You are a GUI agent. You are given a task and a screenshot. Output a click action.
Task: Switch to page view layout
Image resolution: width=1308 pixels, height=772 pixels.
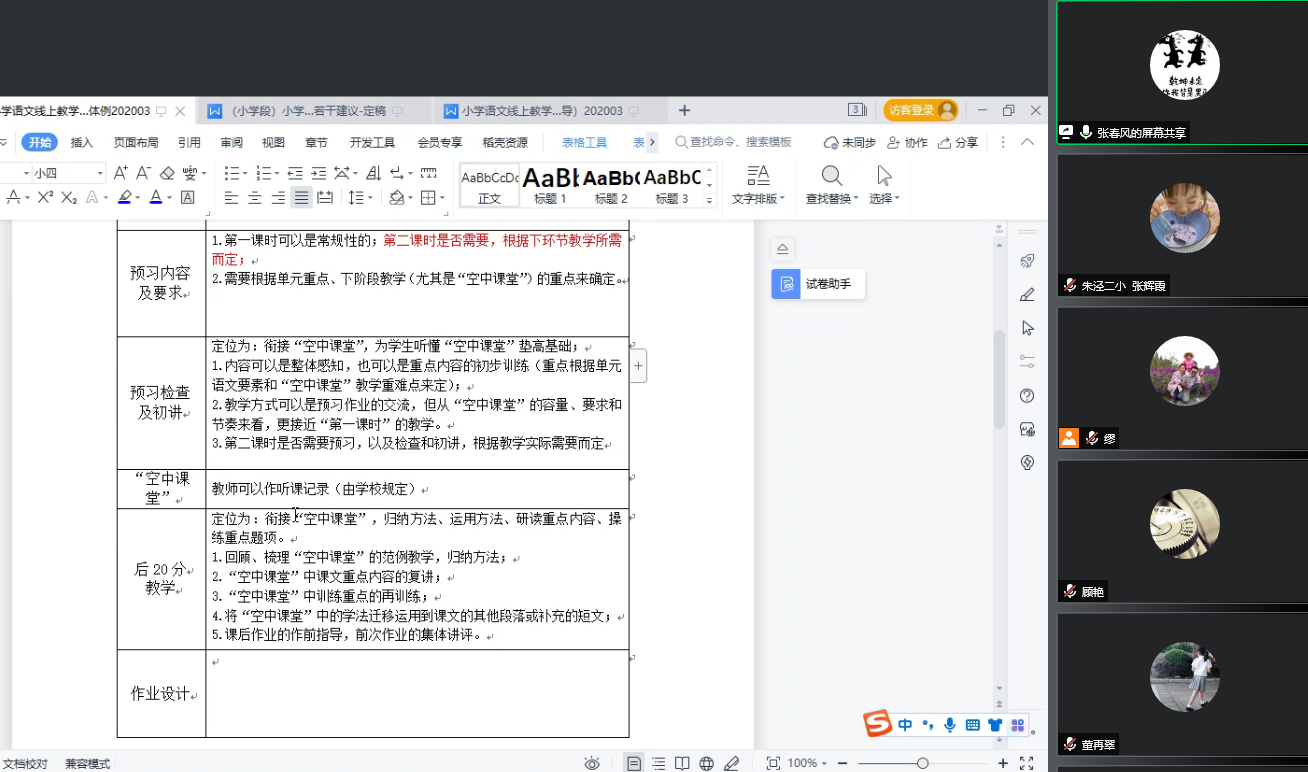click(634, 763)
